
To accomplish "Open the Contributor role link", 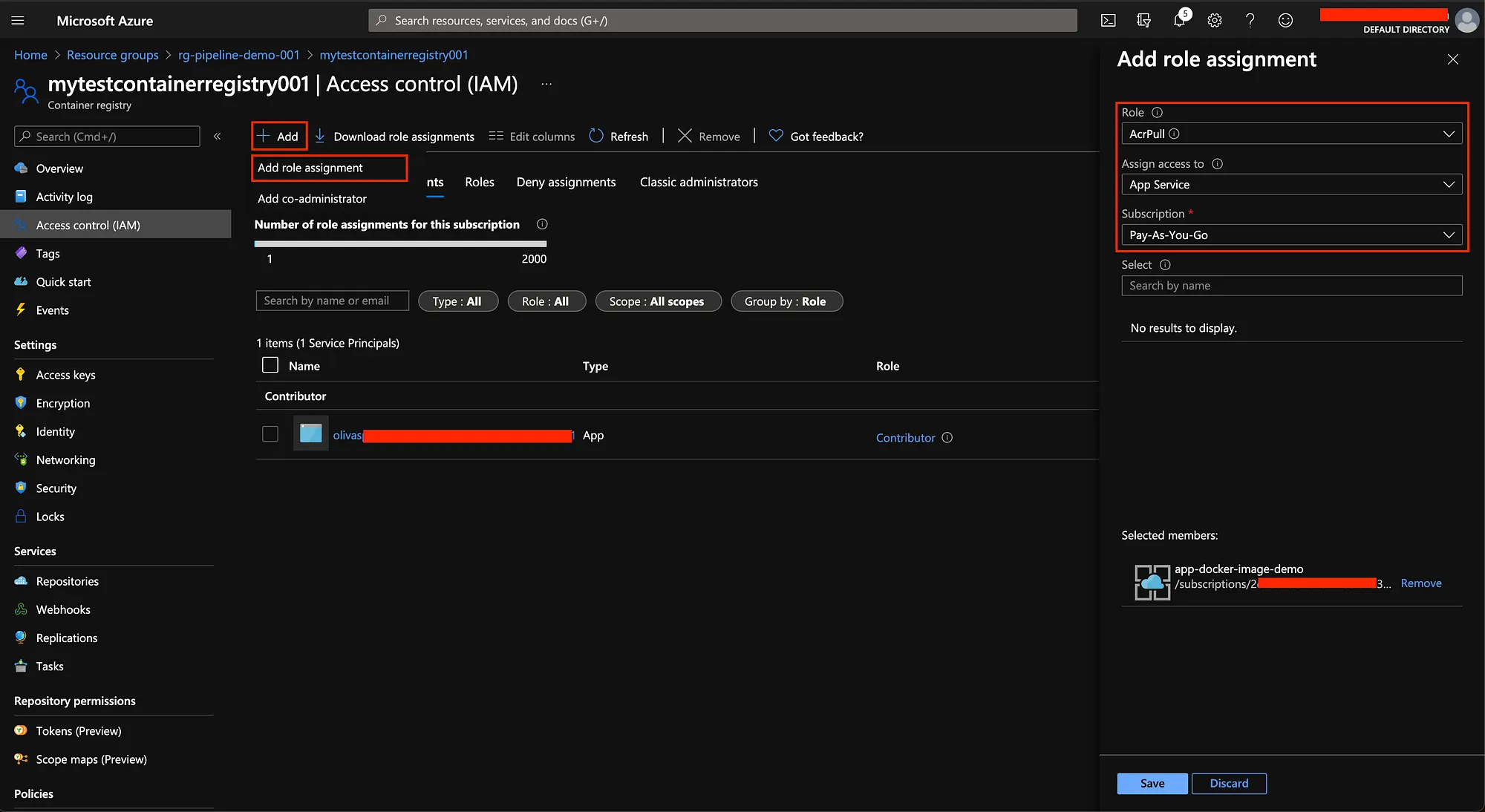I will 905,438.
